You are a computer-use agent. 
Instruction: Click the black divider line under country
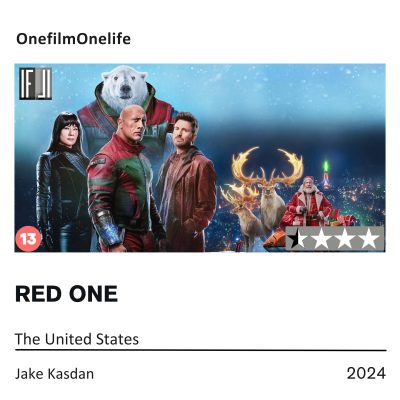point(201,350)
